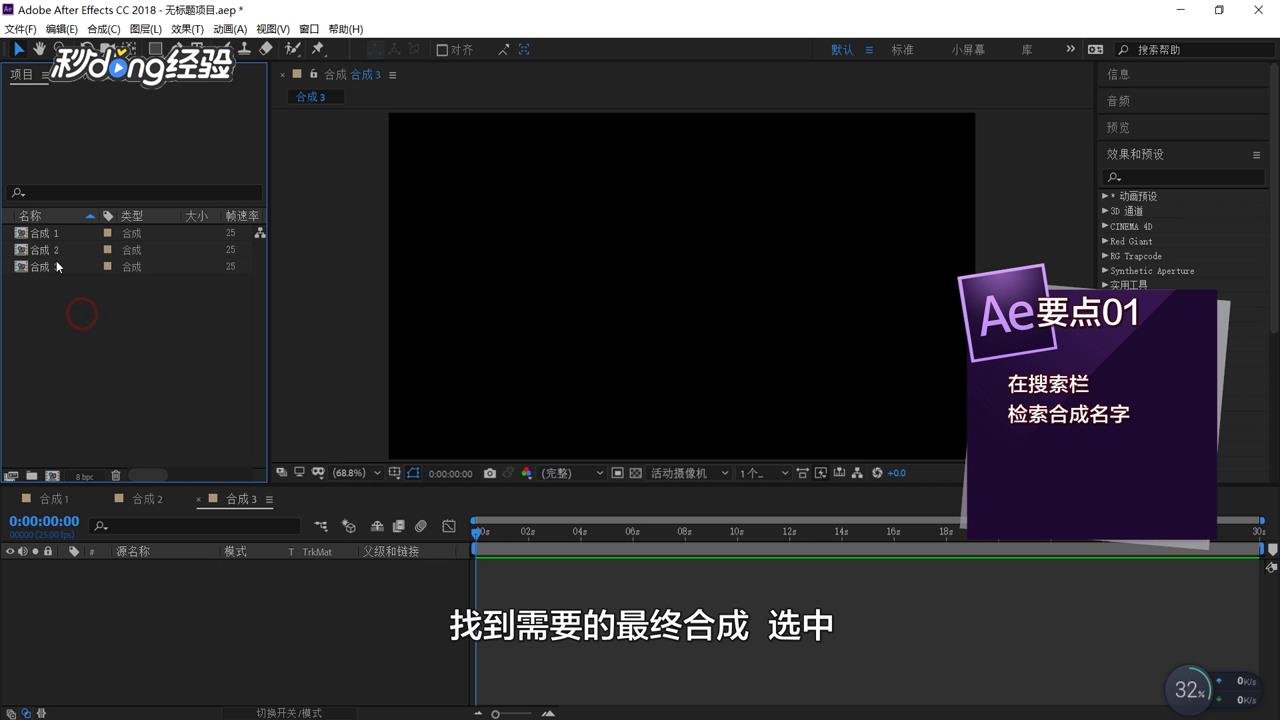Open the 动画(A) menu
Screen dimensions: 1280x720
229,29
